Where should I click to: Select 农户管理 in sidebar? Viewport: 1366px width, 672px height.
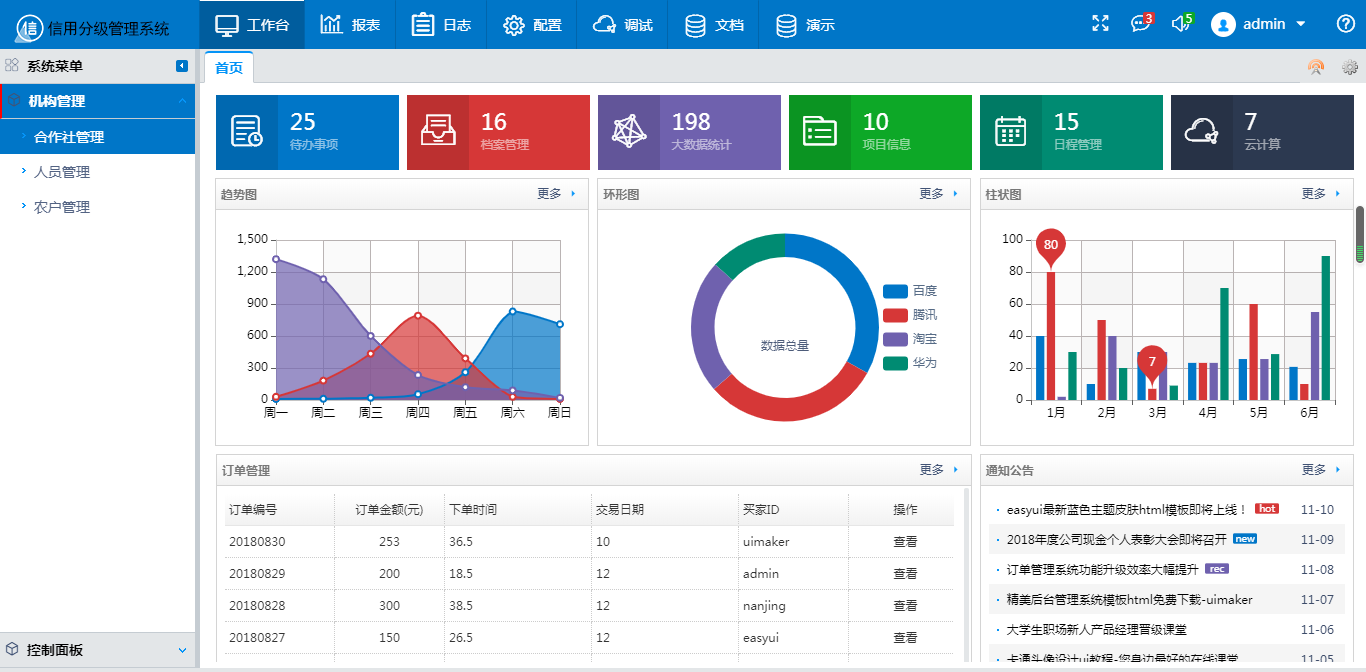98,207
